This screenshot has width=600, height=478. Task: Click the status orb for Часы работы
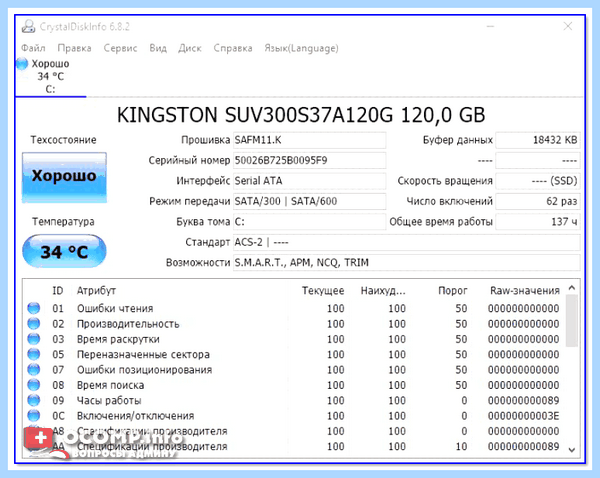(34, 400)
